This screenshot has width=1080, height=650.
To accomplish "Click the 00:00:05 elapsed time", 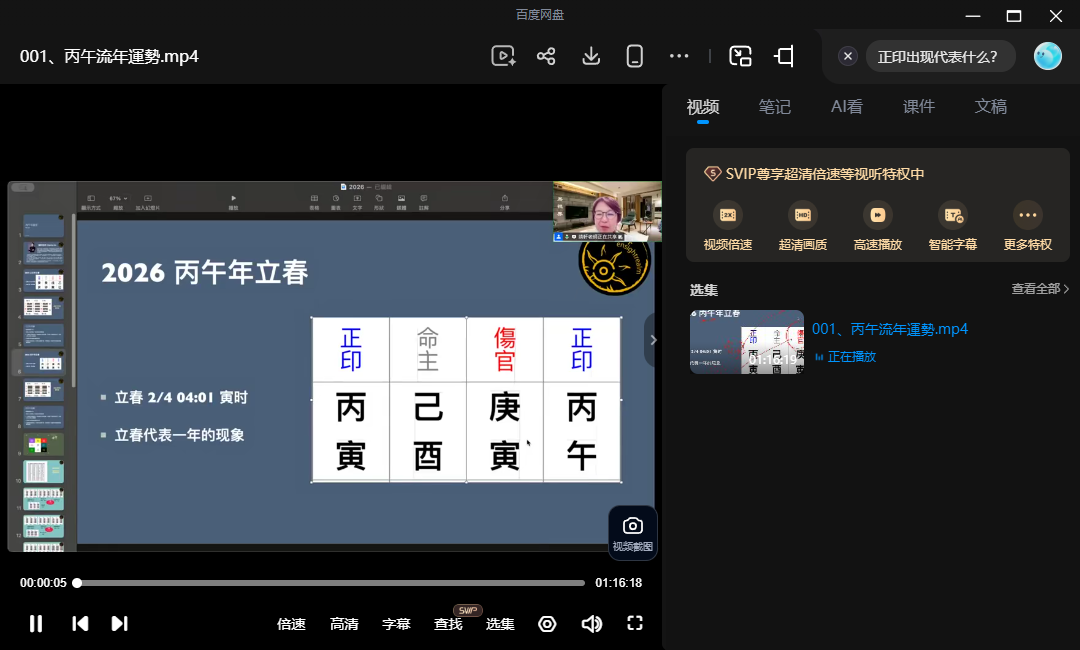I will coord(43,583).
